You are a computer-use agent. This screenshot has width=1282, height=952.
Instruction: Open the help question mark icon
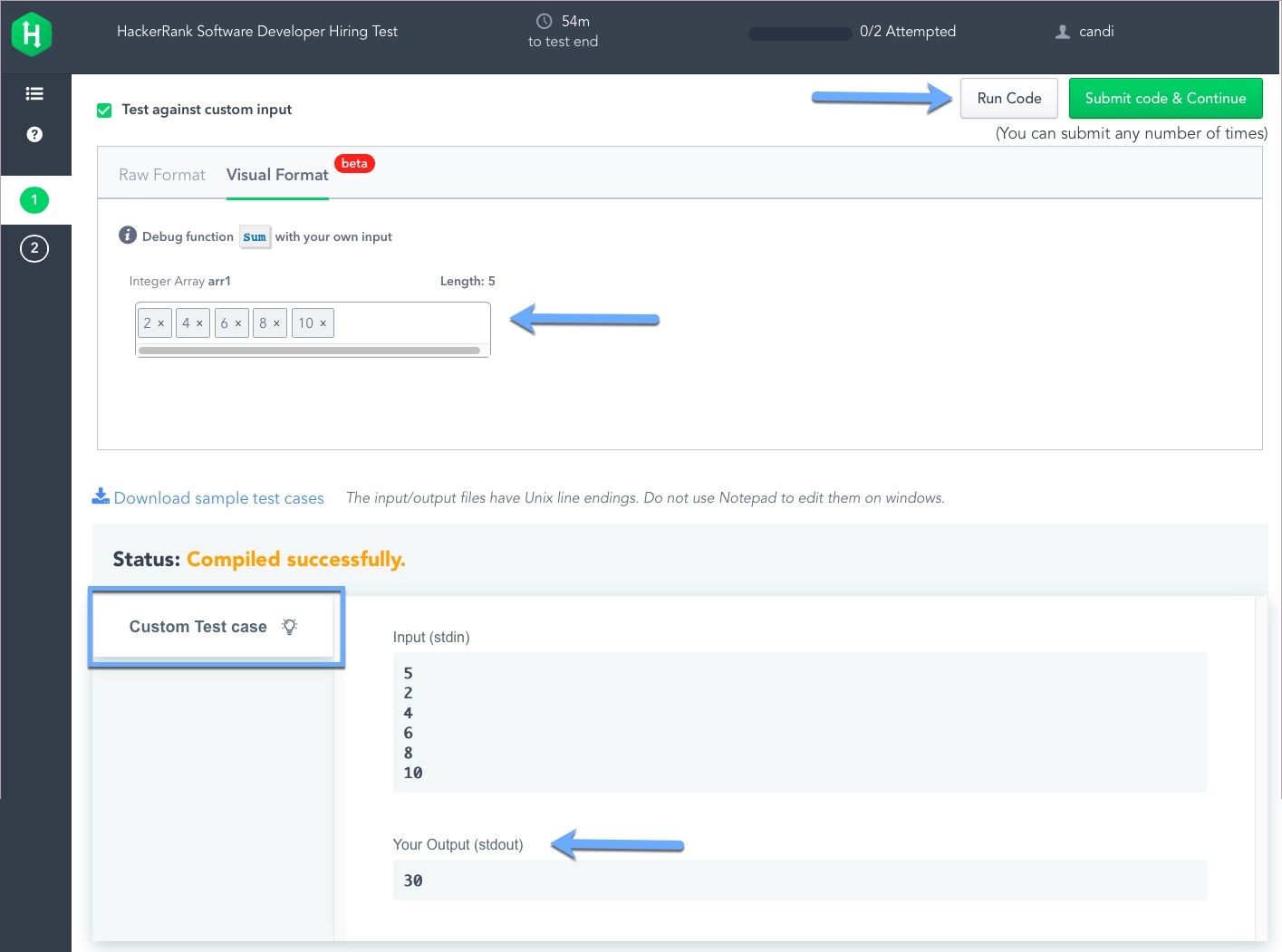coord(34,134)
